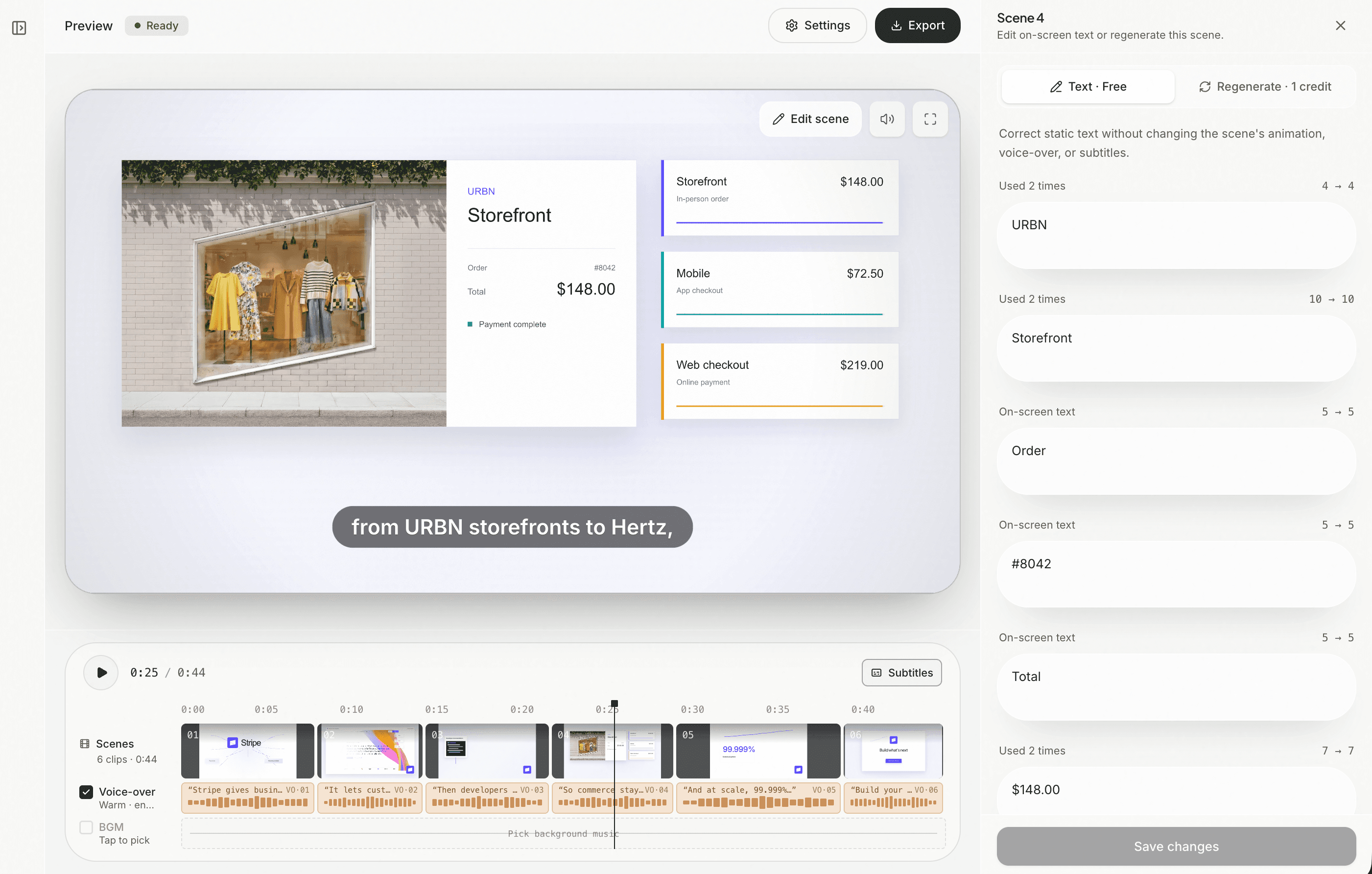Click the Export download icon
The height and width of the screenshot is (874, 1372).
(x=896, y=25)
